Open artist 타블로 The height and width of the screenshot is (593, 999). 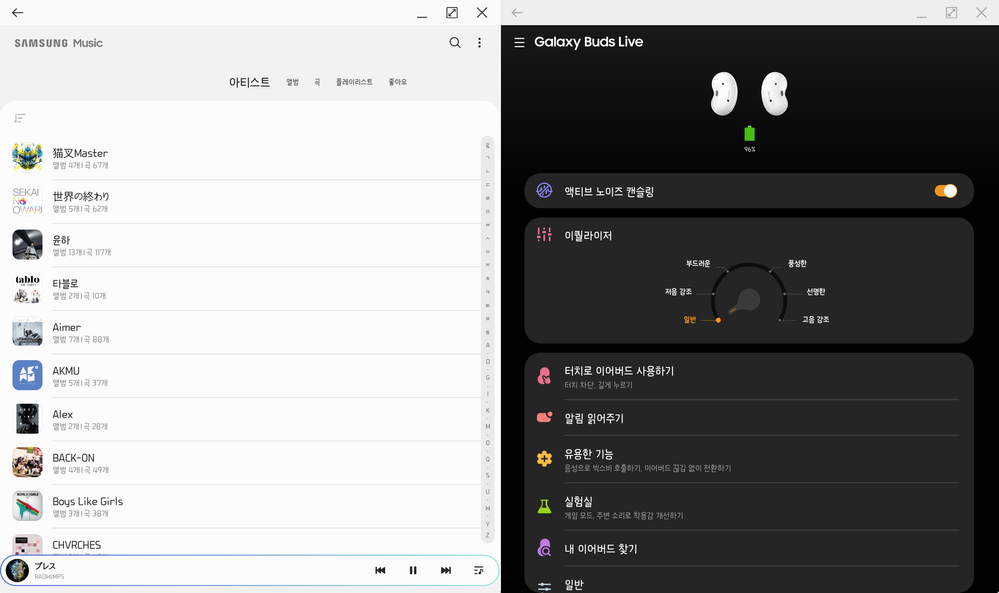[x=242, y=289]
